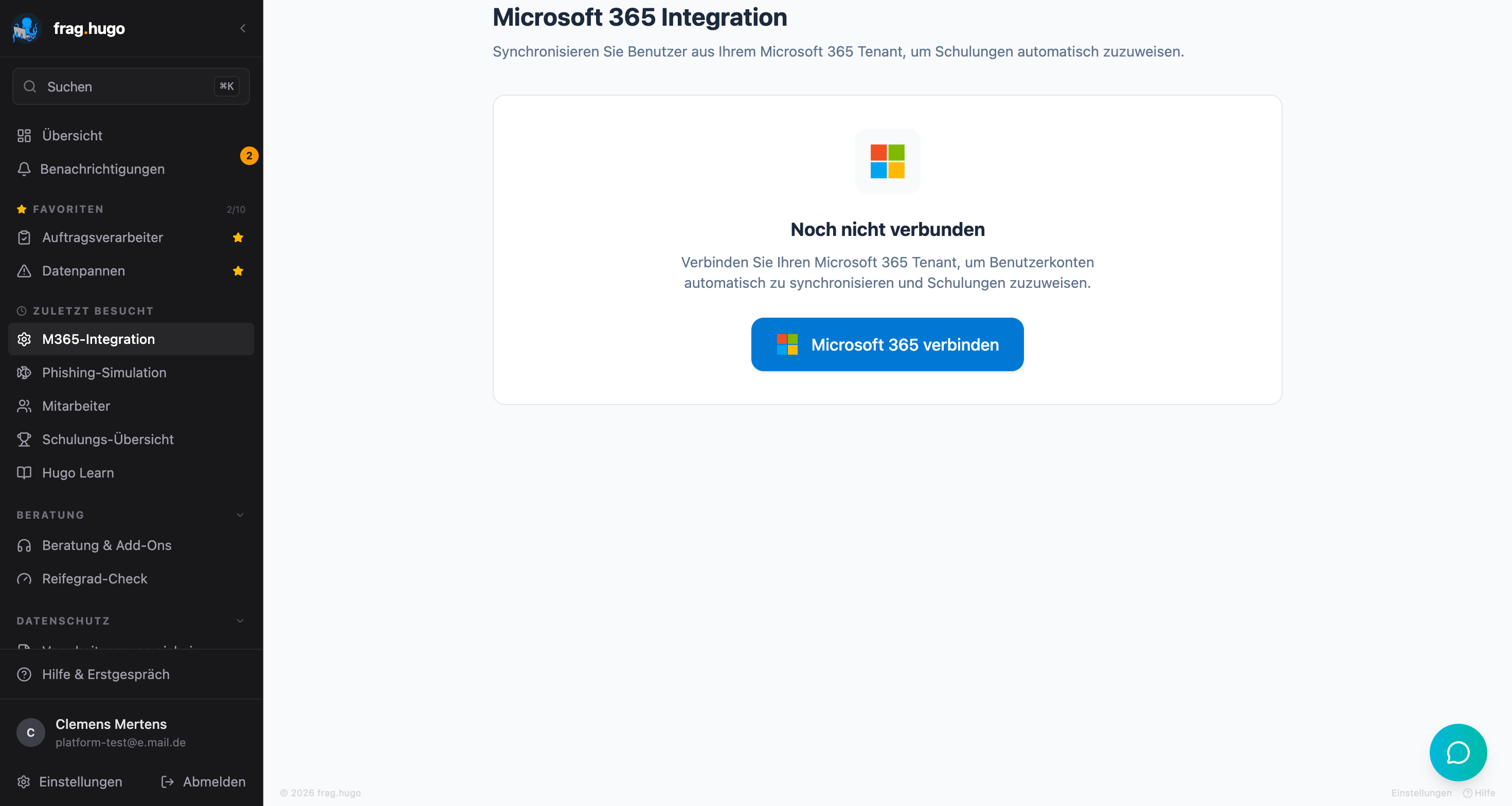The image size is (1512, 806).
Task: Open Beratung & Add-Ons page
Action: point(131,545)
